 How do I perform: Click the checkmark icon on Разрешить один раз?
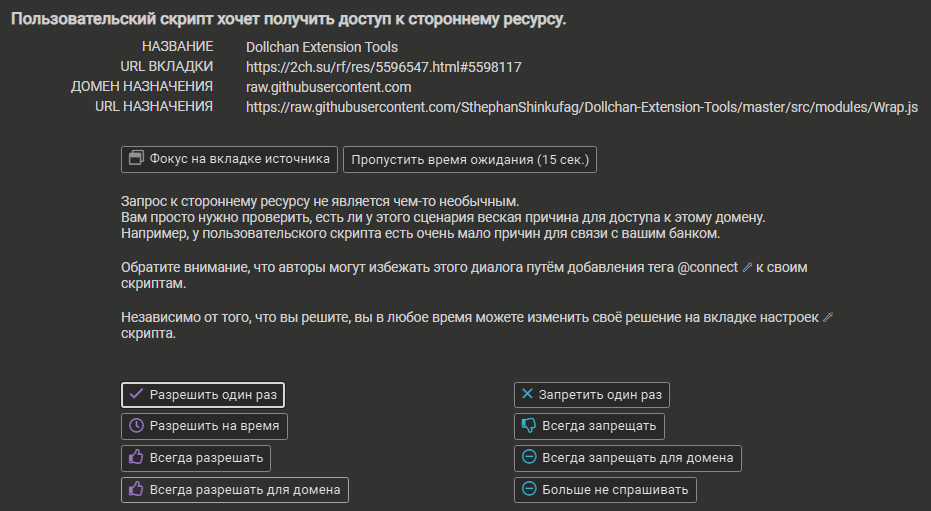[x=137, y=394]
